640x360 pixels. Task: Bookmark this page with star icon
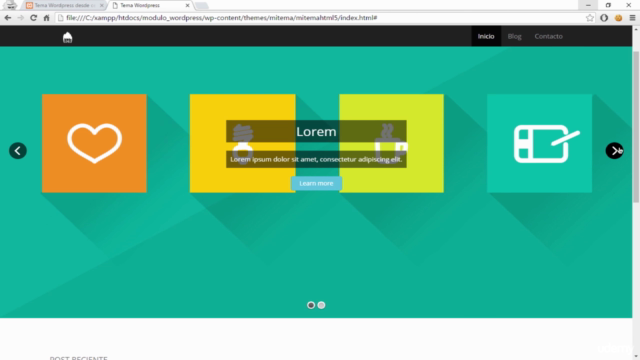click(590, 18)
